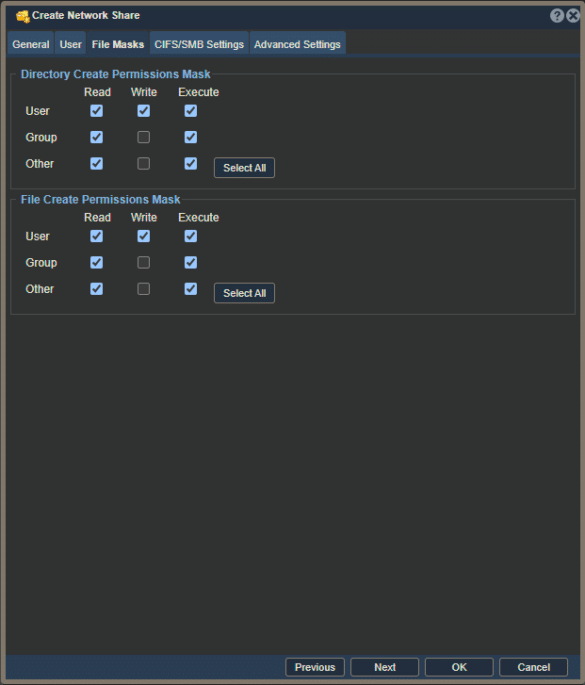585x685 pixels.
Task: Uncheck Directory mask Other Execute
Action: [x=191, y=164]
